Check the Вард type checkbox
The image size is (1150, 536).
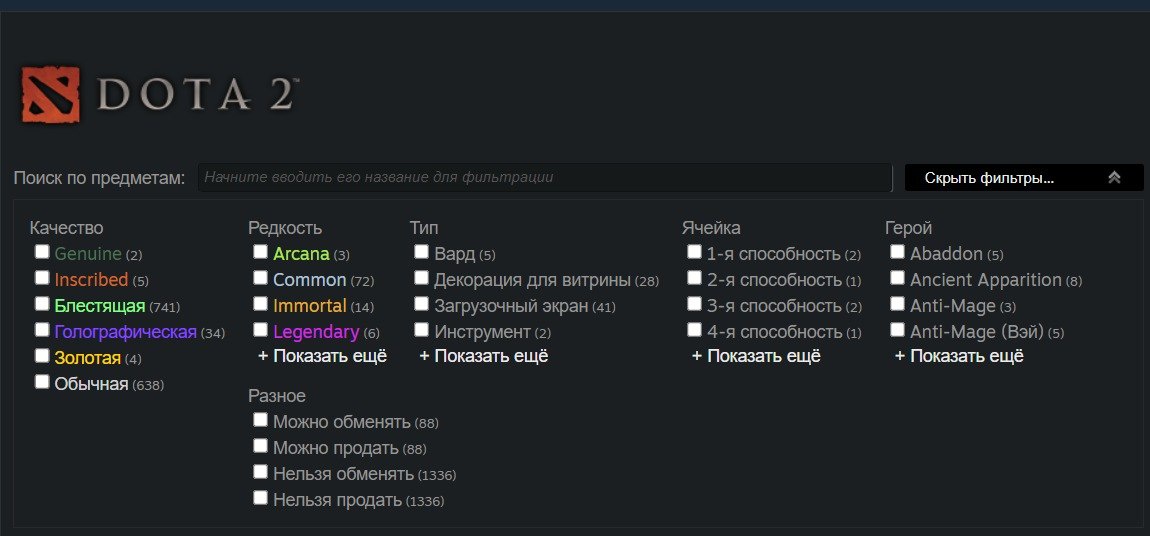pos(421,252)
